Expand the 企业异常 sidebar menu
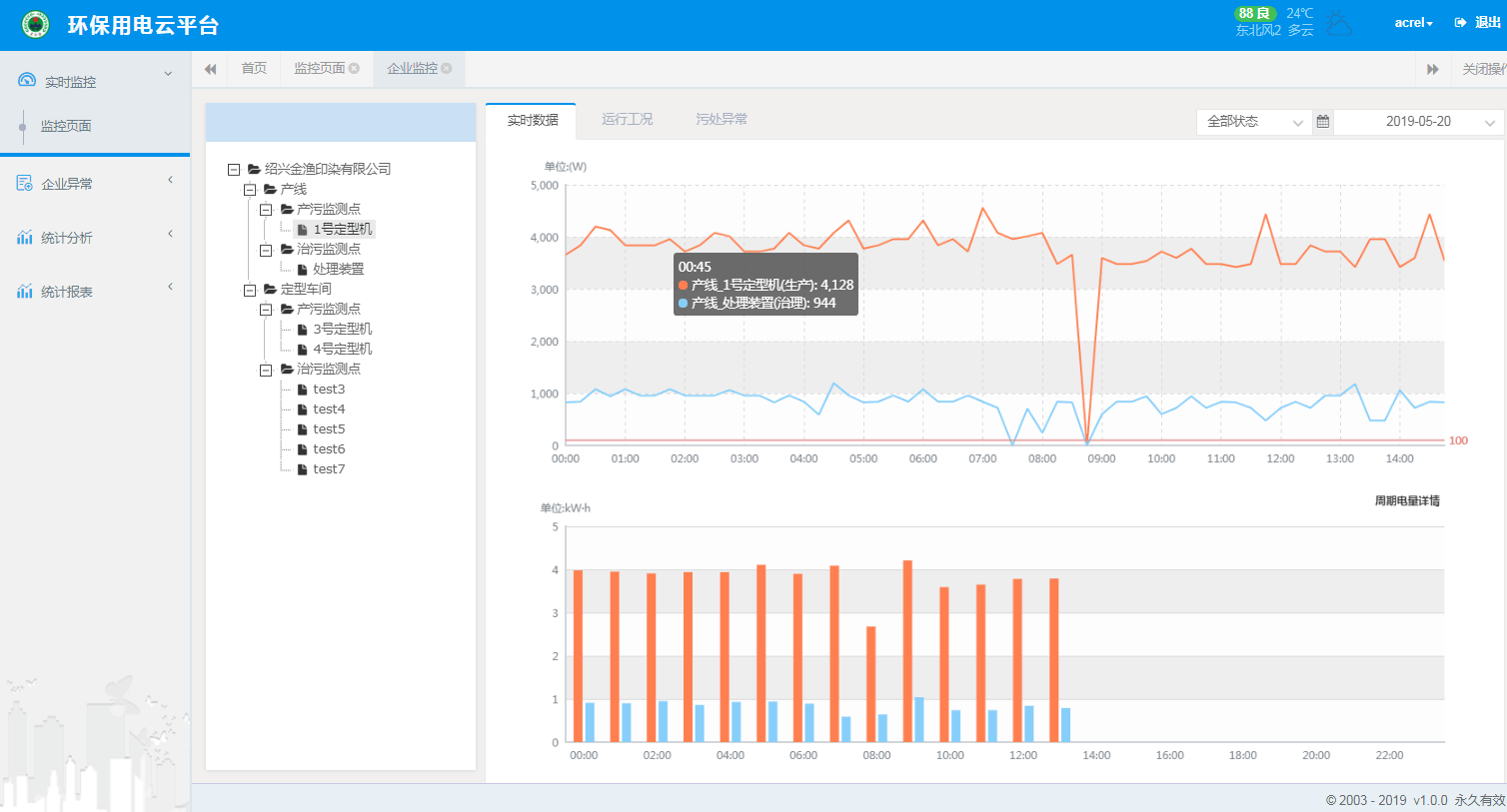The width and height of the screenshot is (1507, 812). pos(170,180)
